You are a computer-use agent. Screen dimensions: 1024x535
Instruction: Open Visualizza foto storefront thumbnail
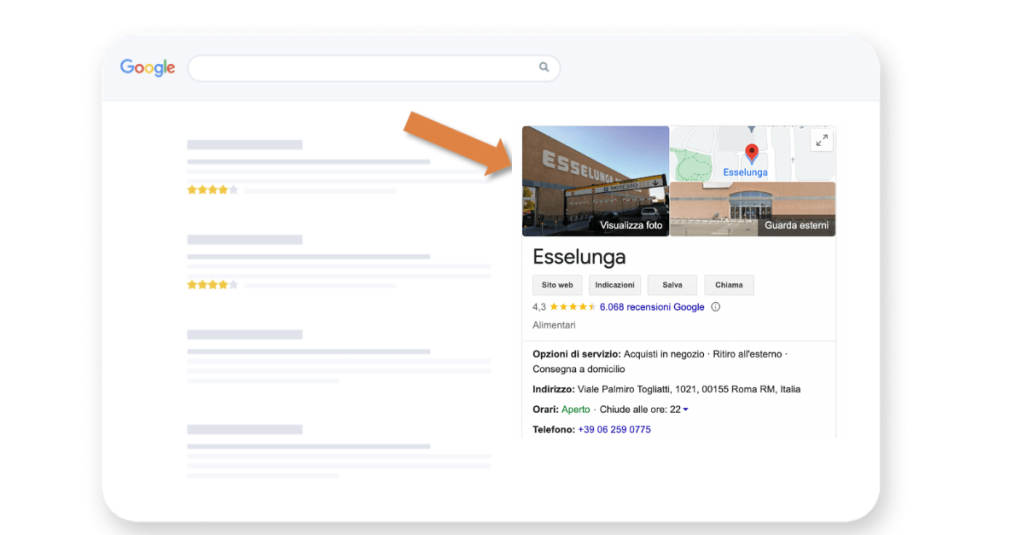pos(596,181)
